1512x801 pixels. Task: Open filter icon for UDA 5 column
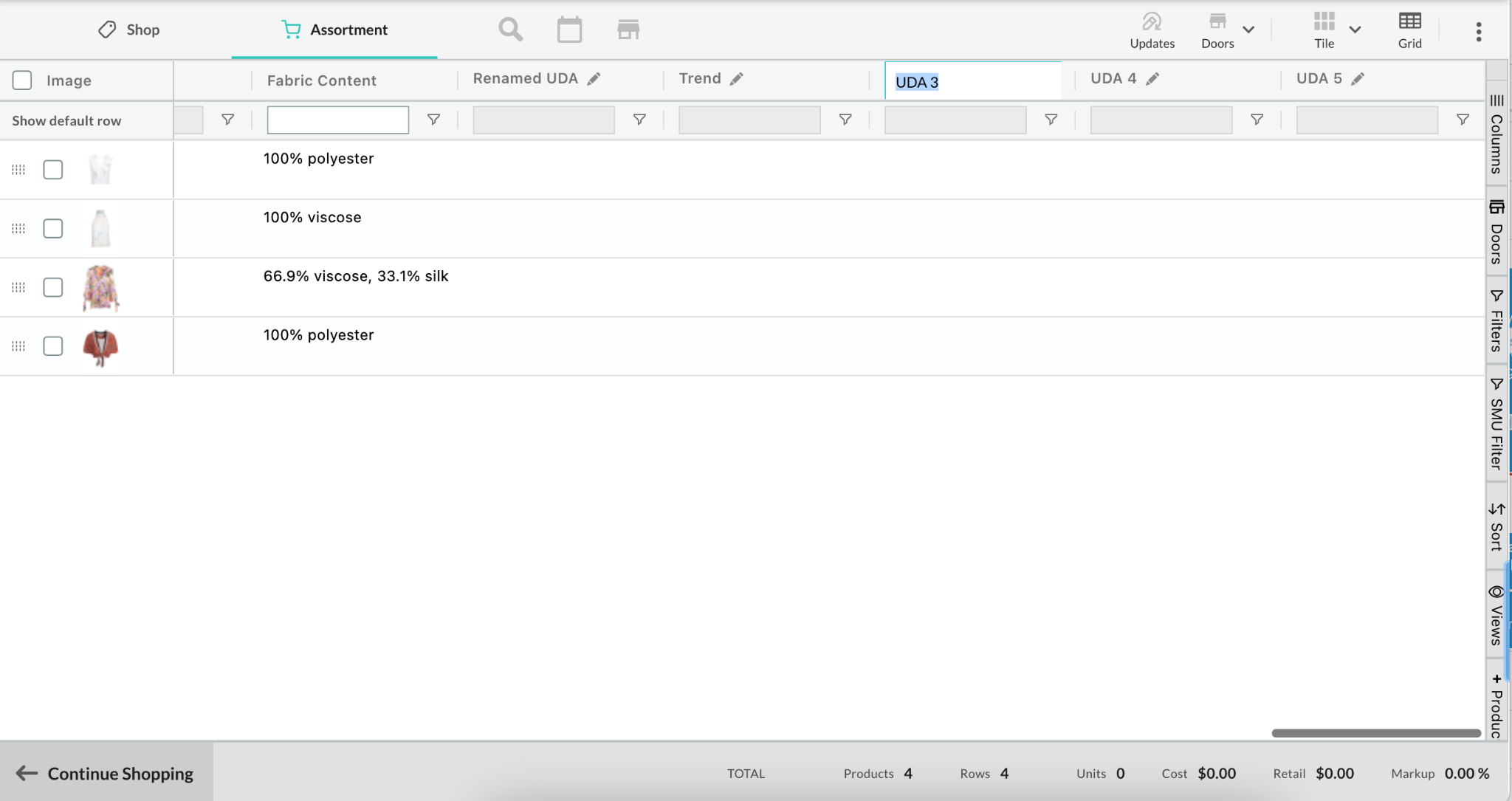[1463, 120]
